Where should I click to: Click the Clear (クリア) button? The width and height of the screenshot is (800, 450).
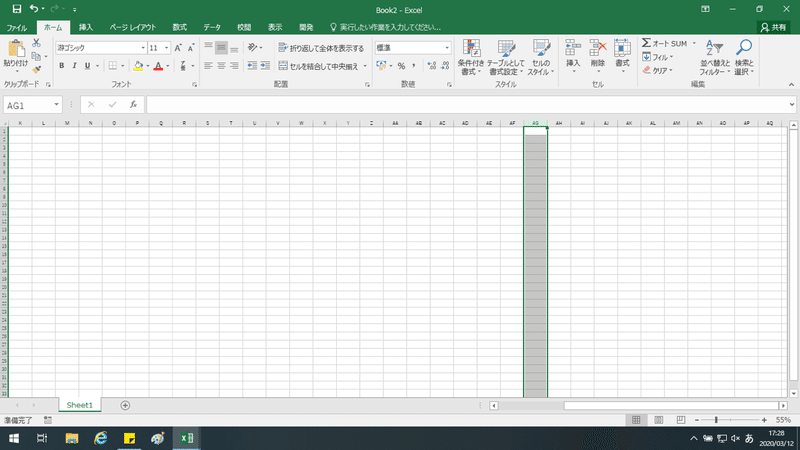tap(658, 70)
